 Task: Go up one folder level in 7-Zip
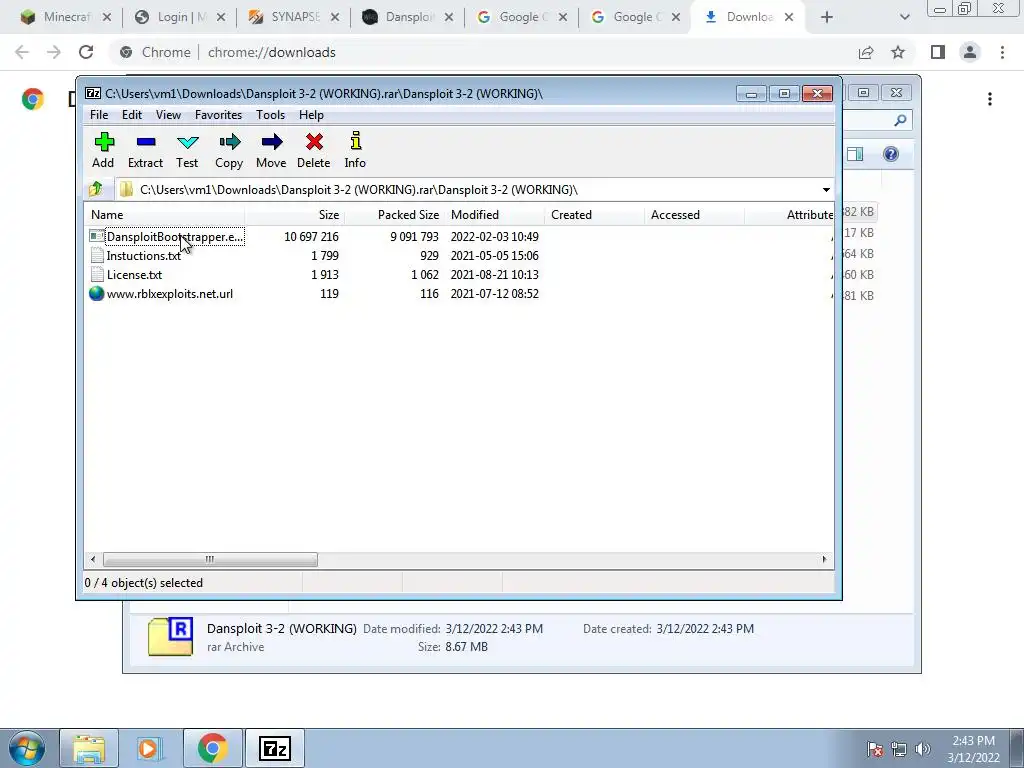pyautogui.click(x=96, y=189)
